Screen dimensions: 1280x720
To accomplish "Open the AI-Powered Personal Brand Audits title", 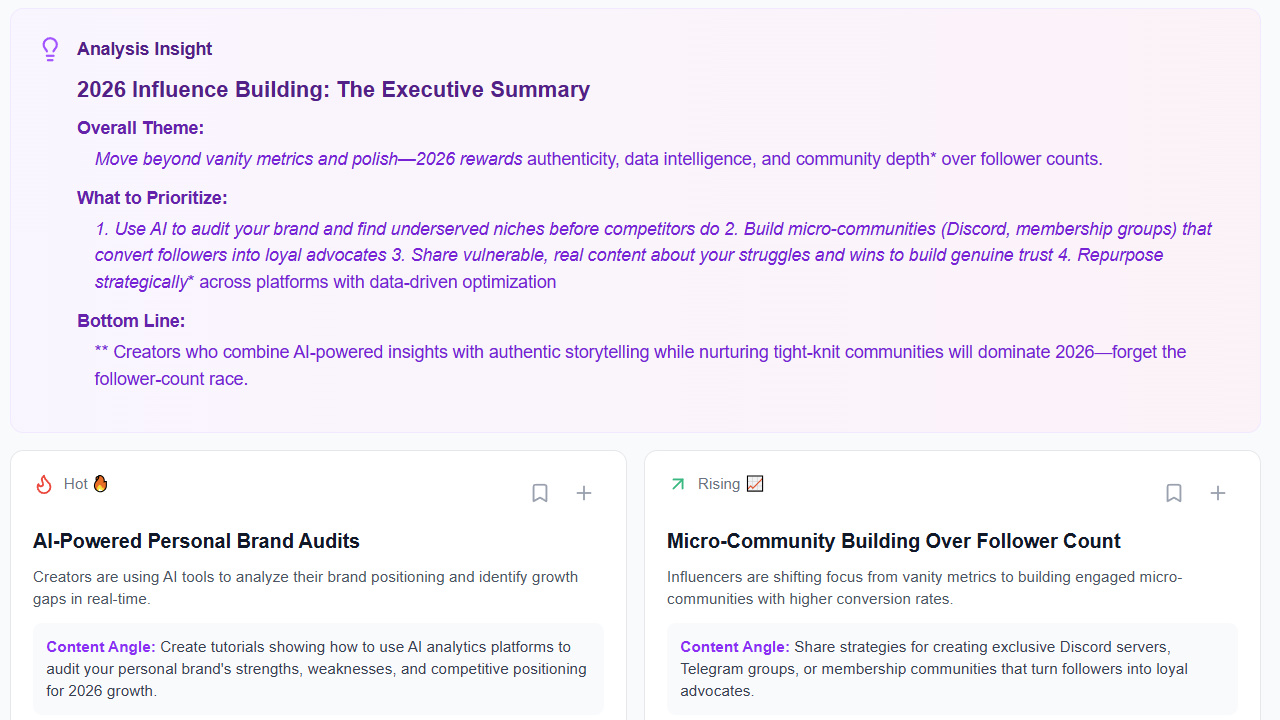I will coord(196,541).
